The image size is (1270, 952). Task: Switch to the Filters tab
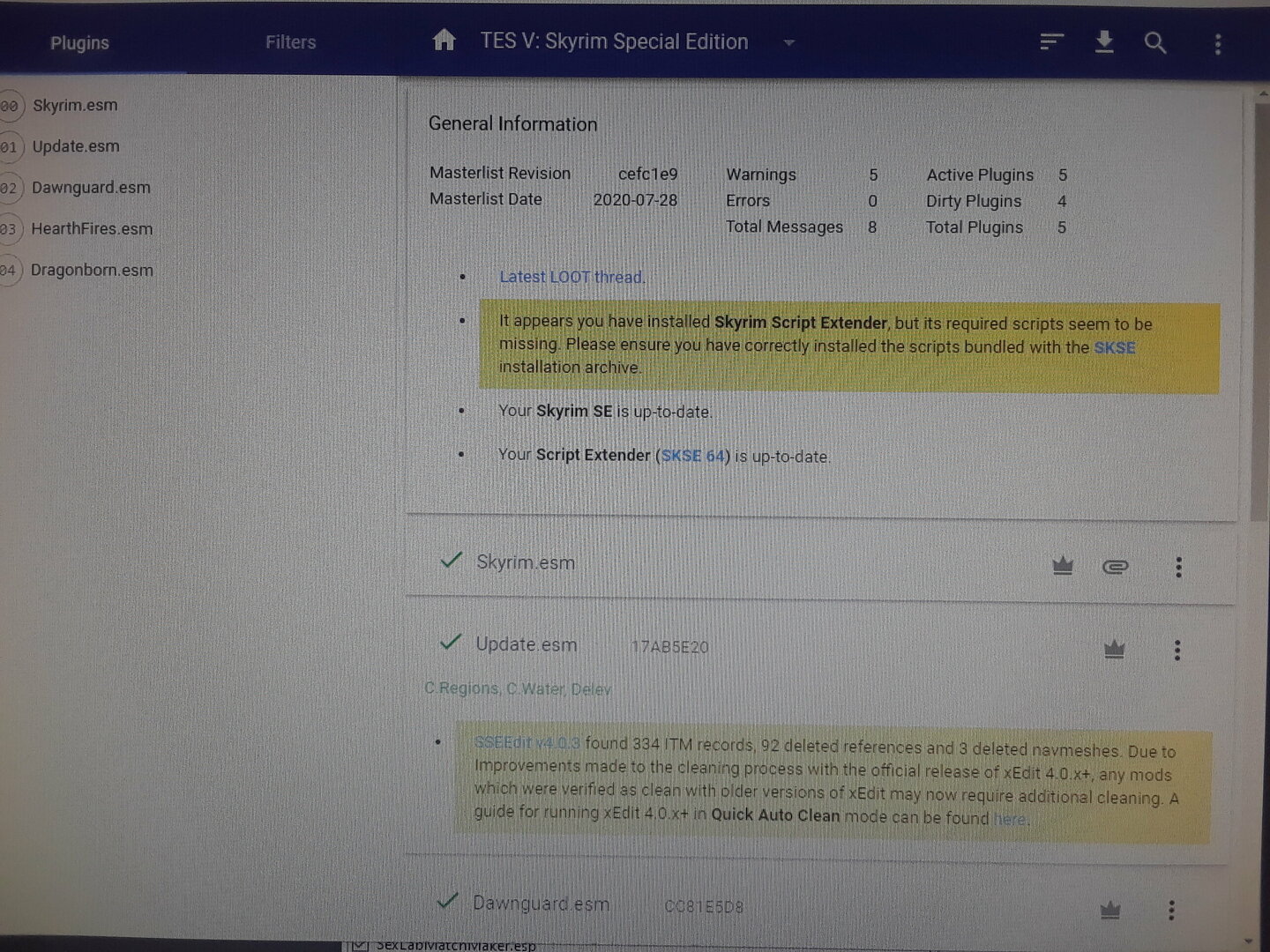pyautogui.click(x=290, y=41)
